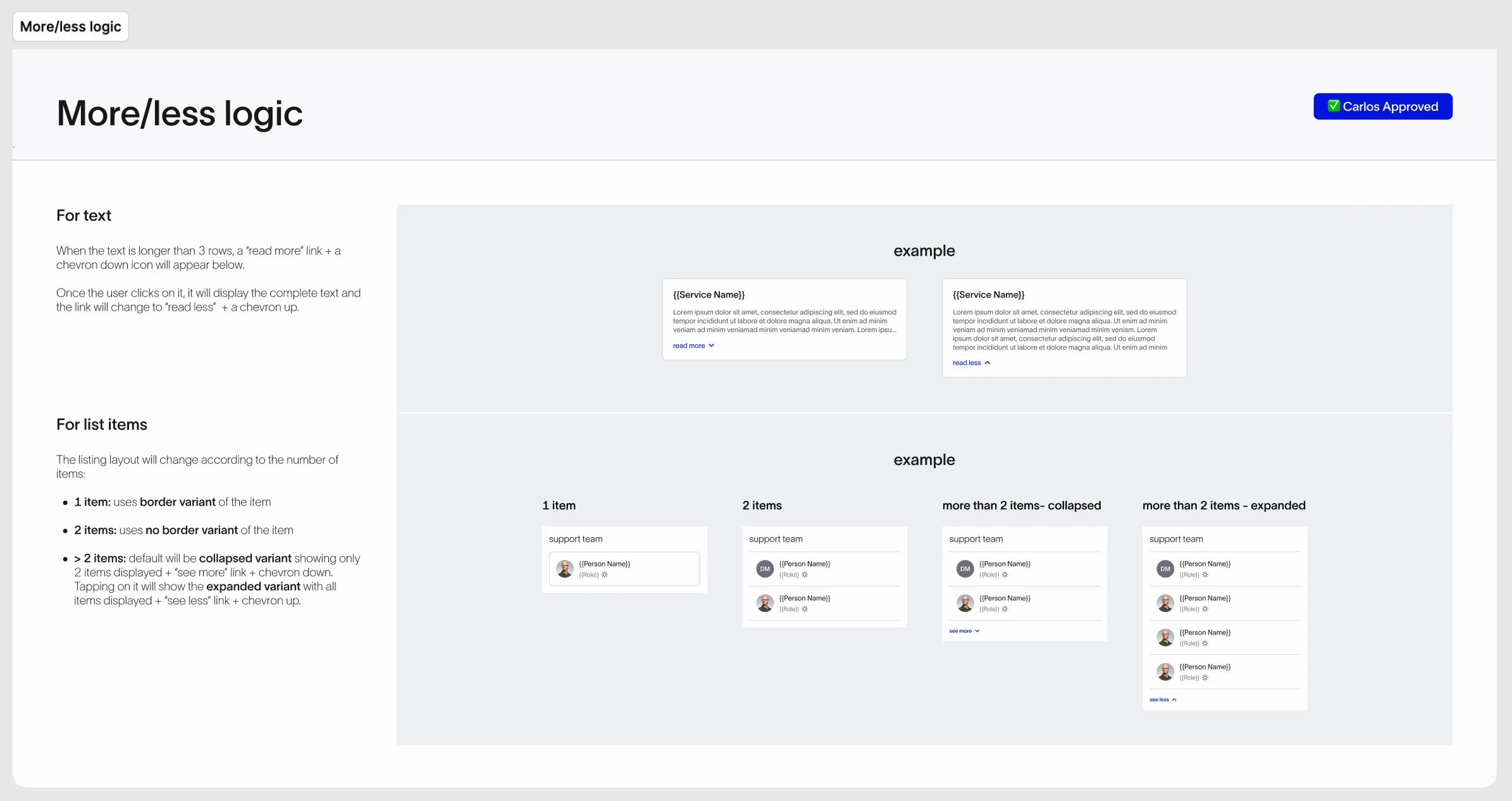
Task: Click the person photo avatar in 1 item card
Action: tap(565, 569)
